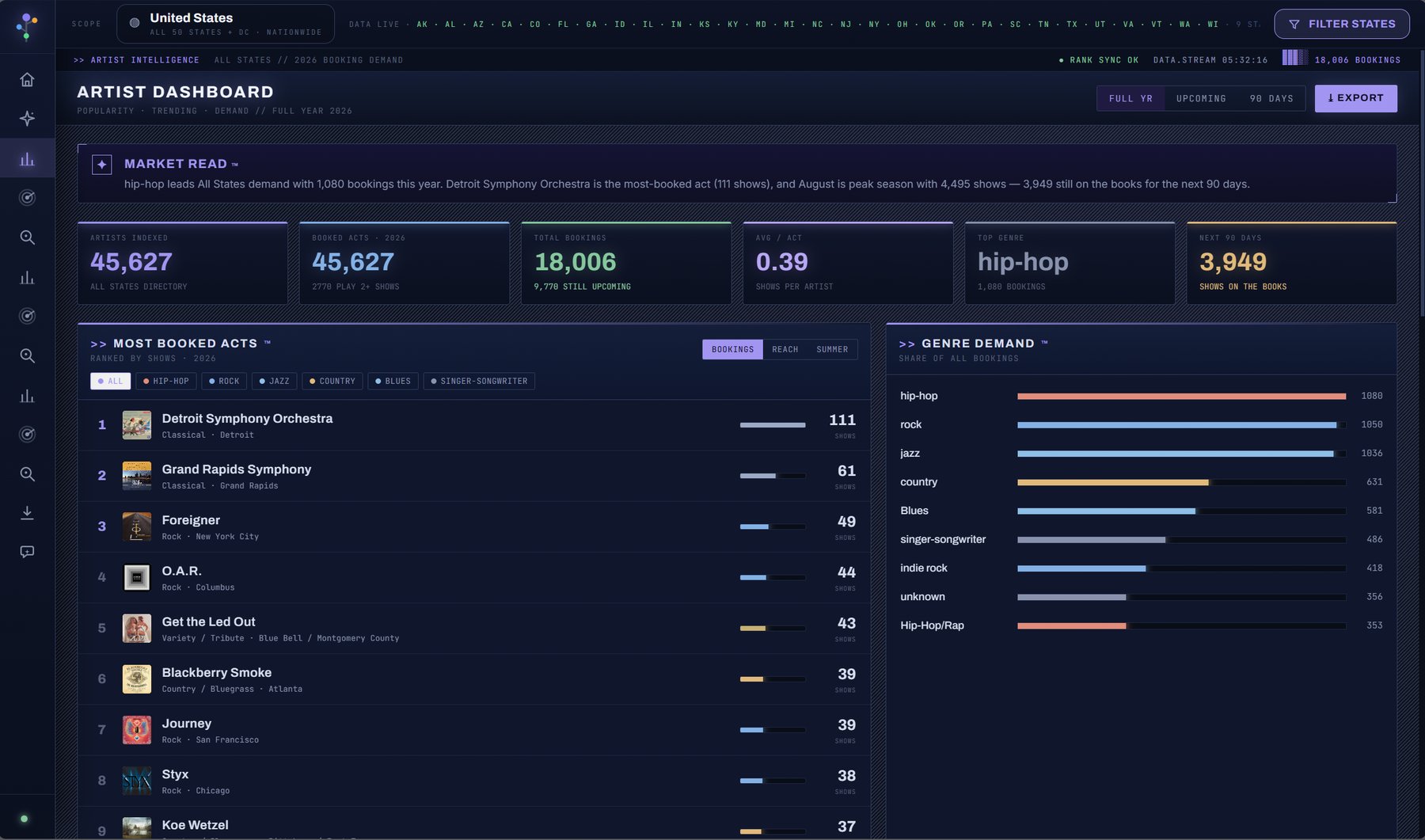1425x840 pixels.
Task: Toggle the BLUES genre filter chip
Action: point(393,382)
